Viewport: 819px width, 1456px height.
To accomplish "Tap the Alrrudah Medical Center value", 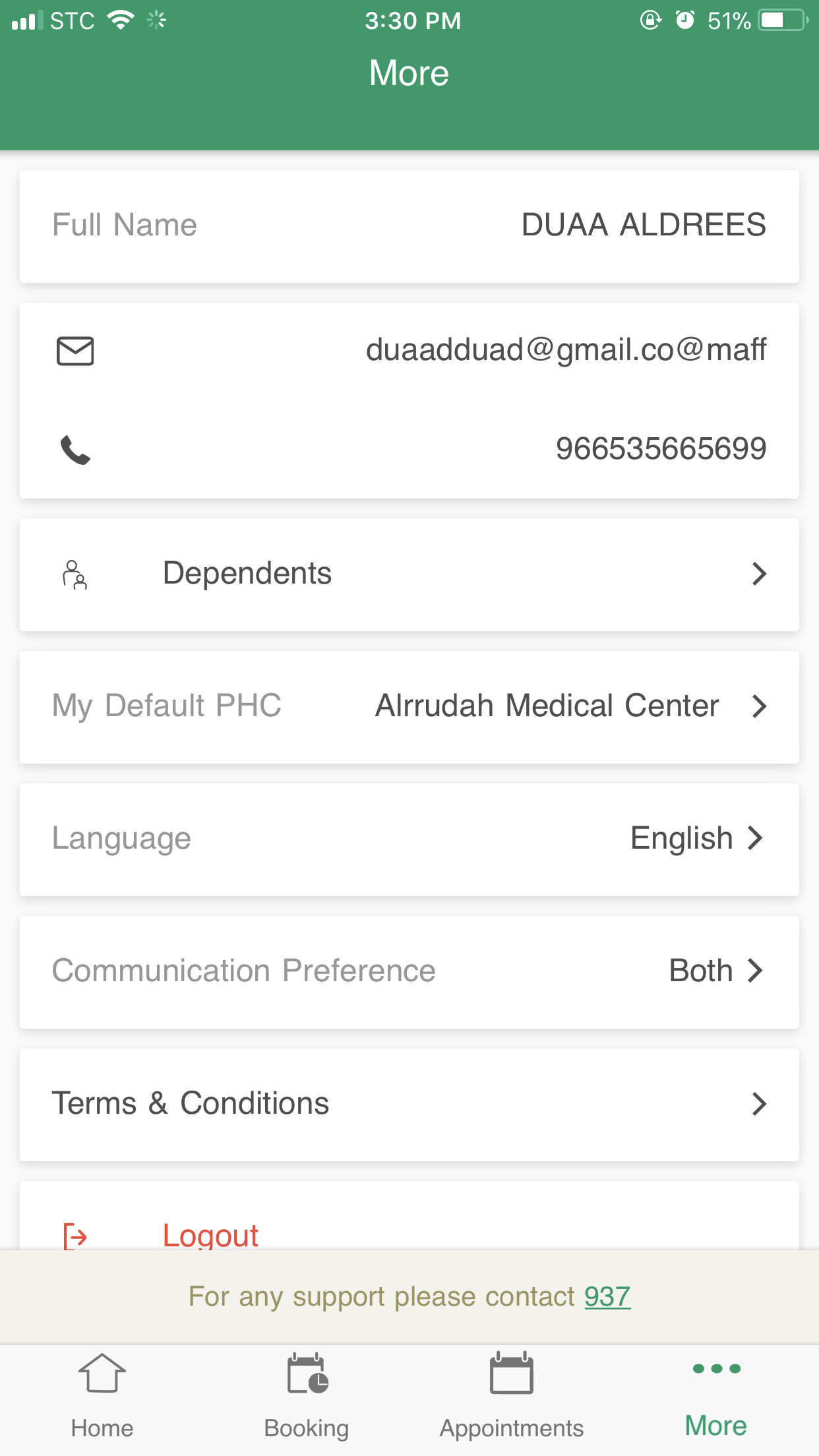I will coord(547,706).
